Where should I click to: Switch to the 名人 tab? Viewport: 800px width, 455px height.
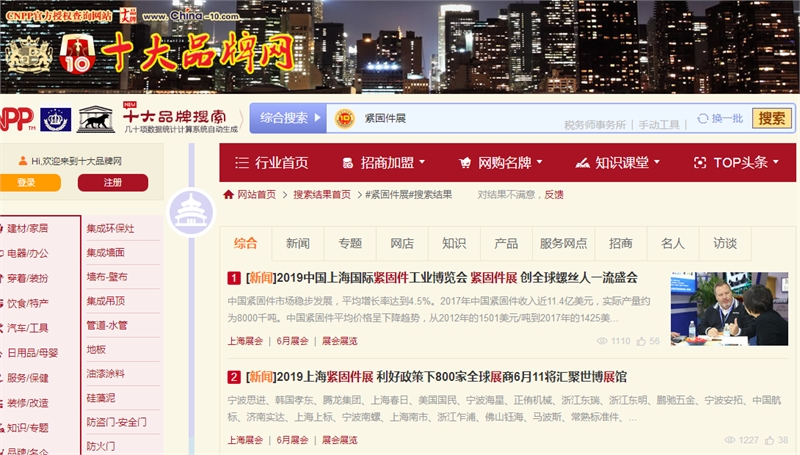coord(673,244)
